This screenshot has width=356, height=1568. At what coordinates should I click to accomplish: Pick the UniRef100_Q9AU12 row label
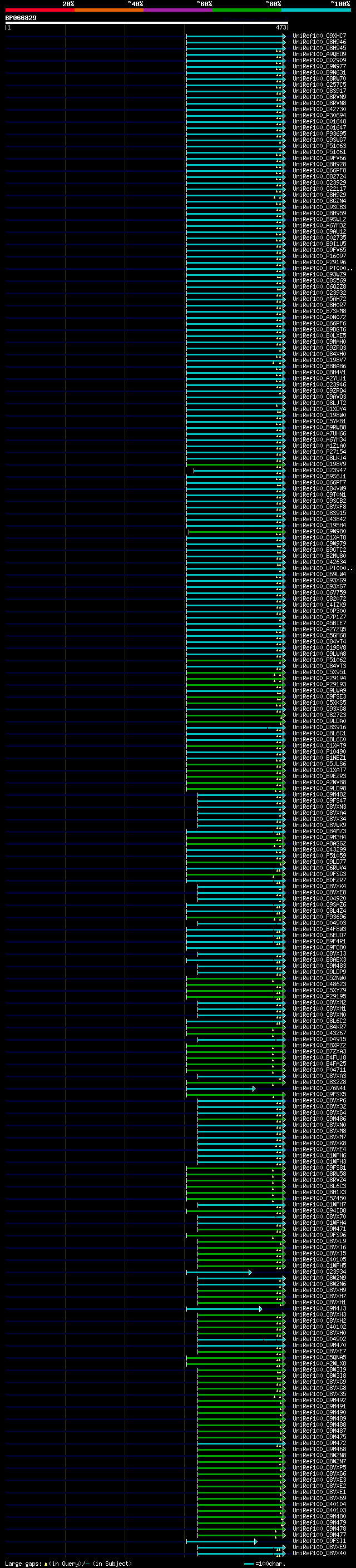coord(319,231)
